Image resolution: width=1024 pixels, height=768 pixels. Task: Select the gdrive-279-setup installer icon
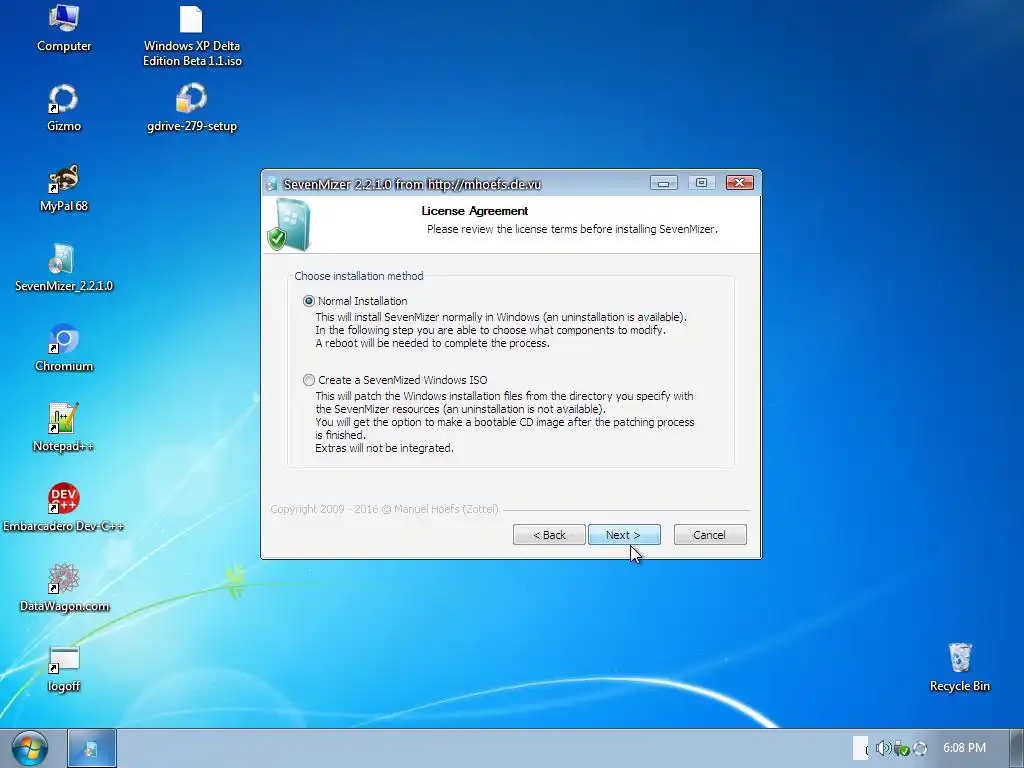coord(192,108)
